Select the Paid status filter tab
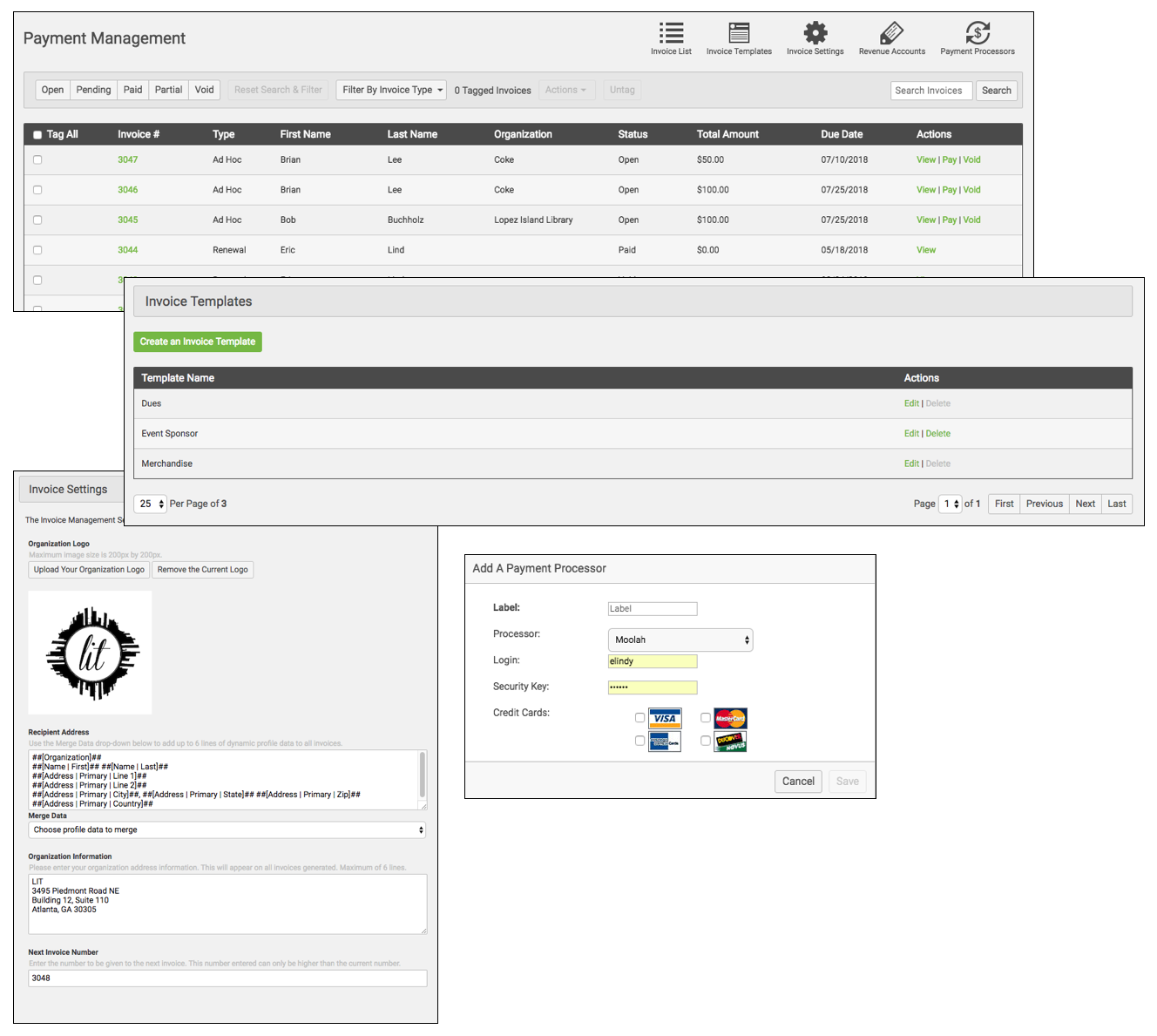This screenshot has height=1036, width=1157. point(132,90)
